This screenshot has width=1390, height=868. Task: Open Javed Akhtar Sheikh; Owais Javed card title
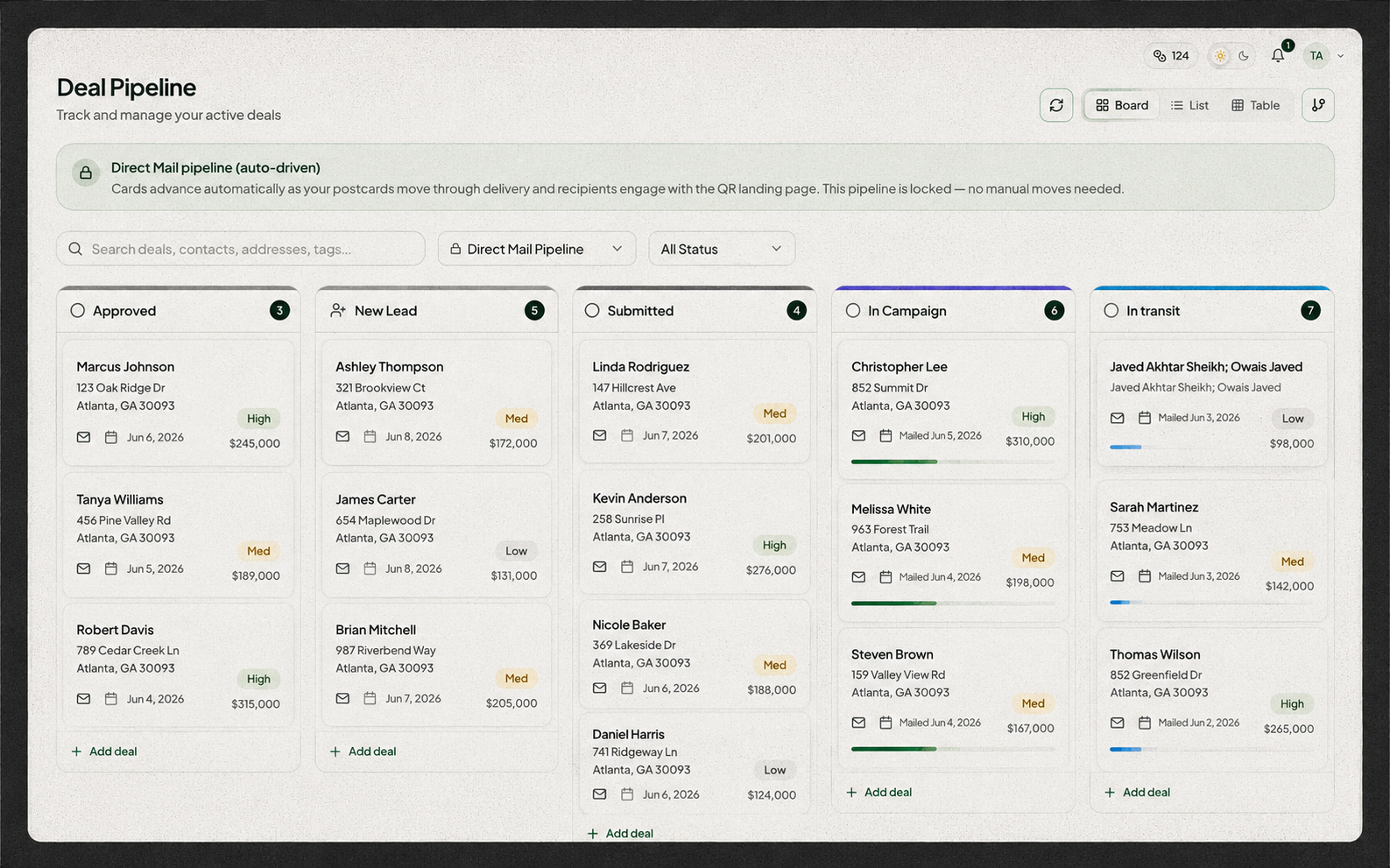[1206, 367]
